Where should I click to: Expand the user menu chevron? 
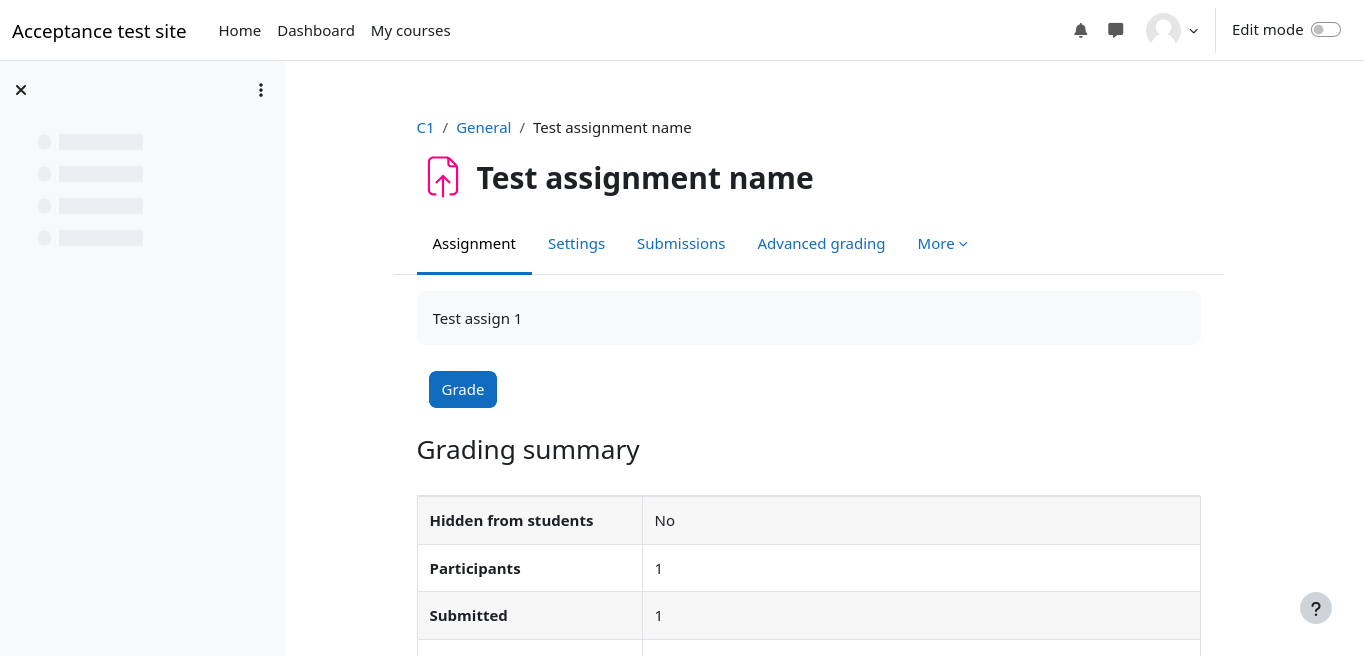point(1193,31)
